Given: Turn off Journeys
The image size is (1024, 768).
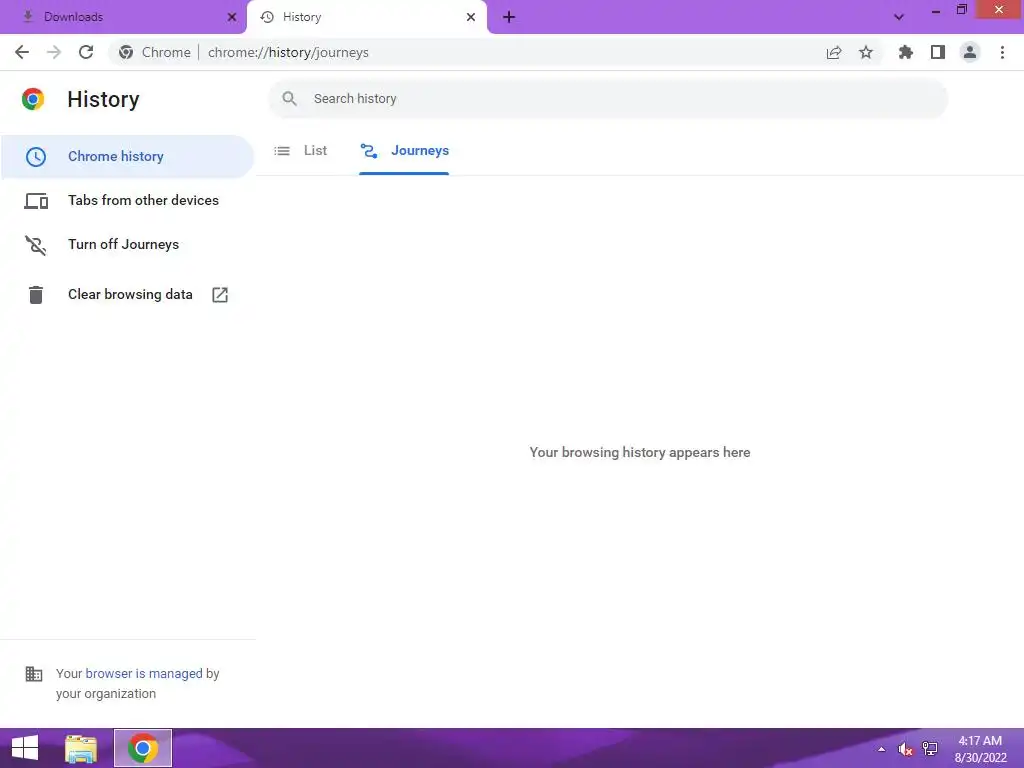Looking at the screenshot, I should (x=127, y=244).
